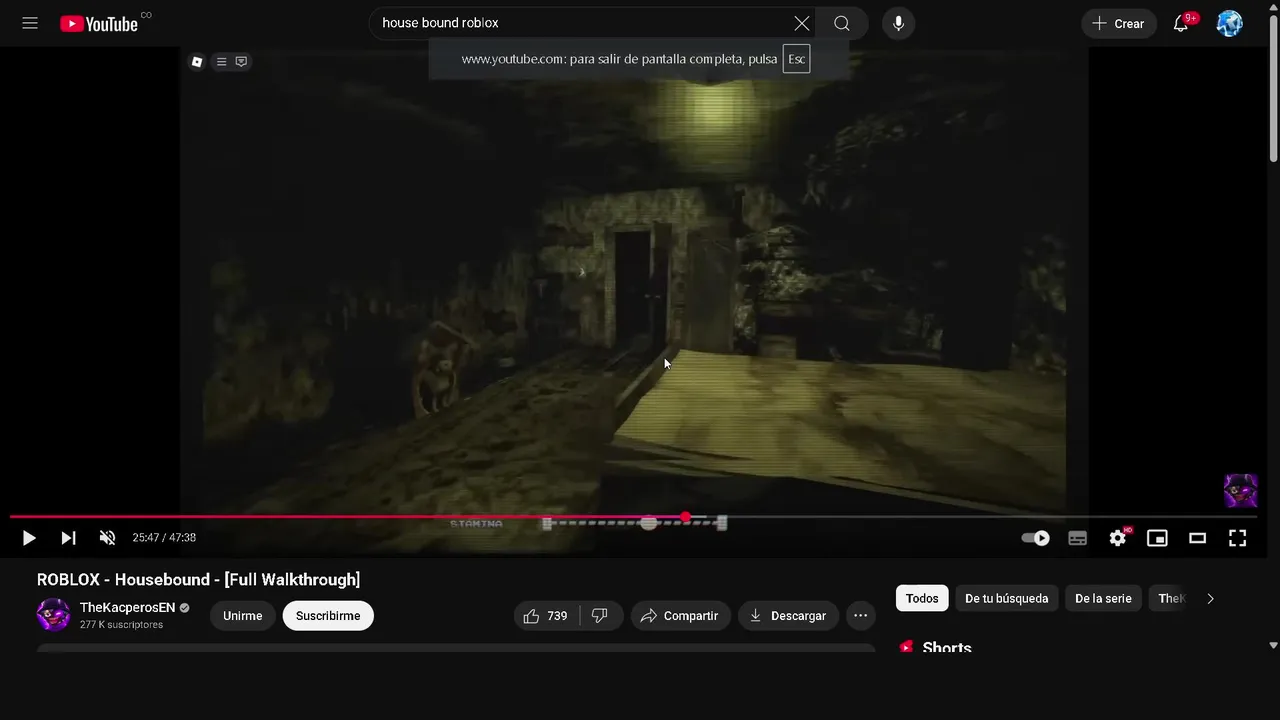Switch to miniplayer mode
This screenshot has height=720, width=1280.
[x=1157, y=538]
